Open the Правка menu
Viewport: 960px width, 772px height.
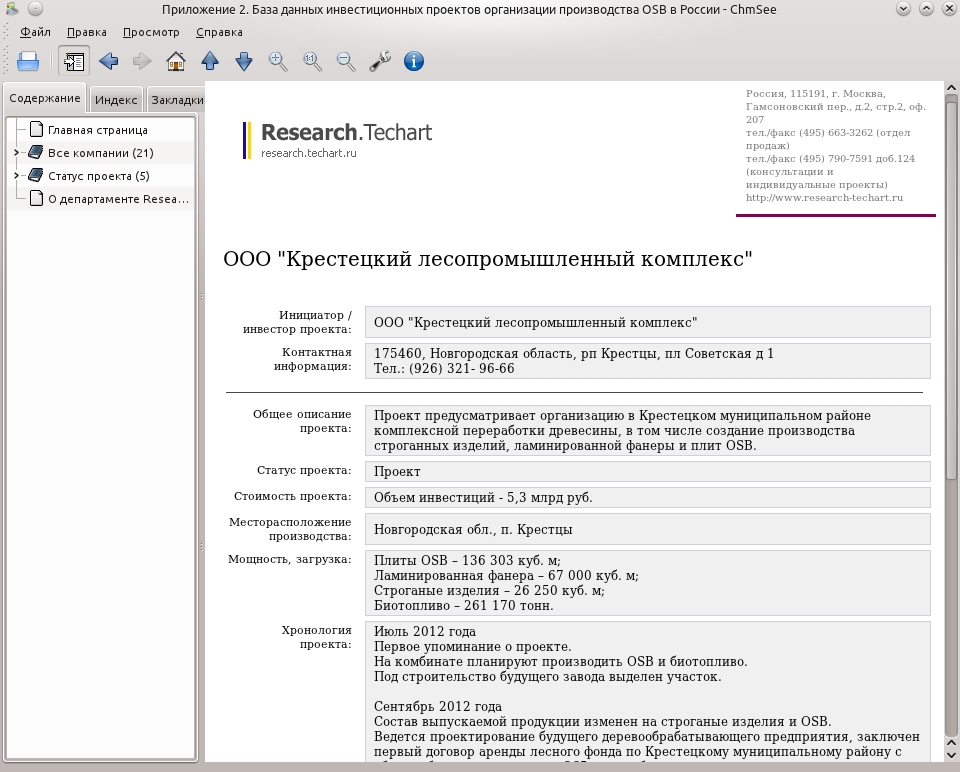86,32
